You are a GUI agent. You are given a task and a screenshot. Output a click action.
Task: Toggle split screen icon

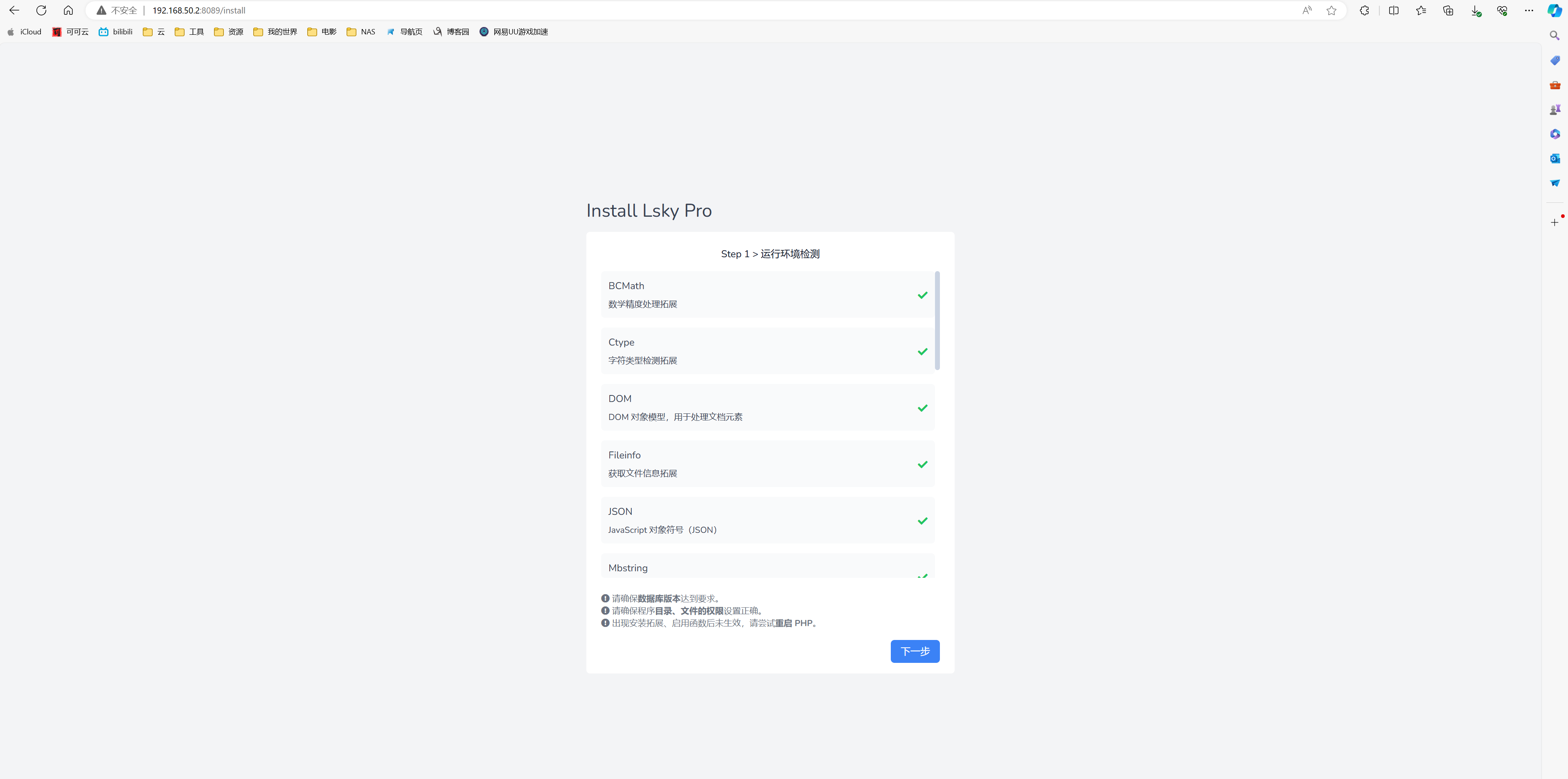1393,10
